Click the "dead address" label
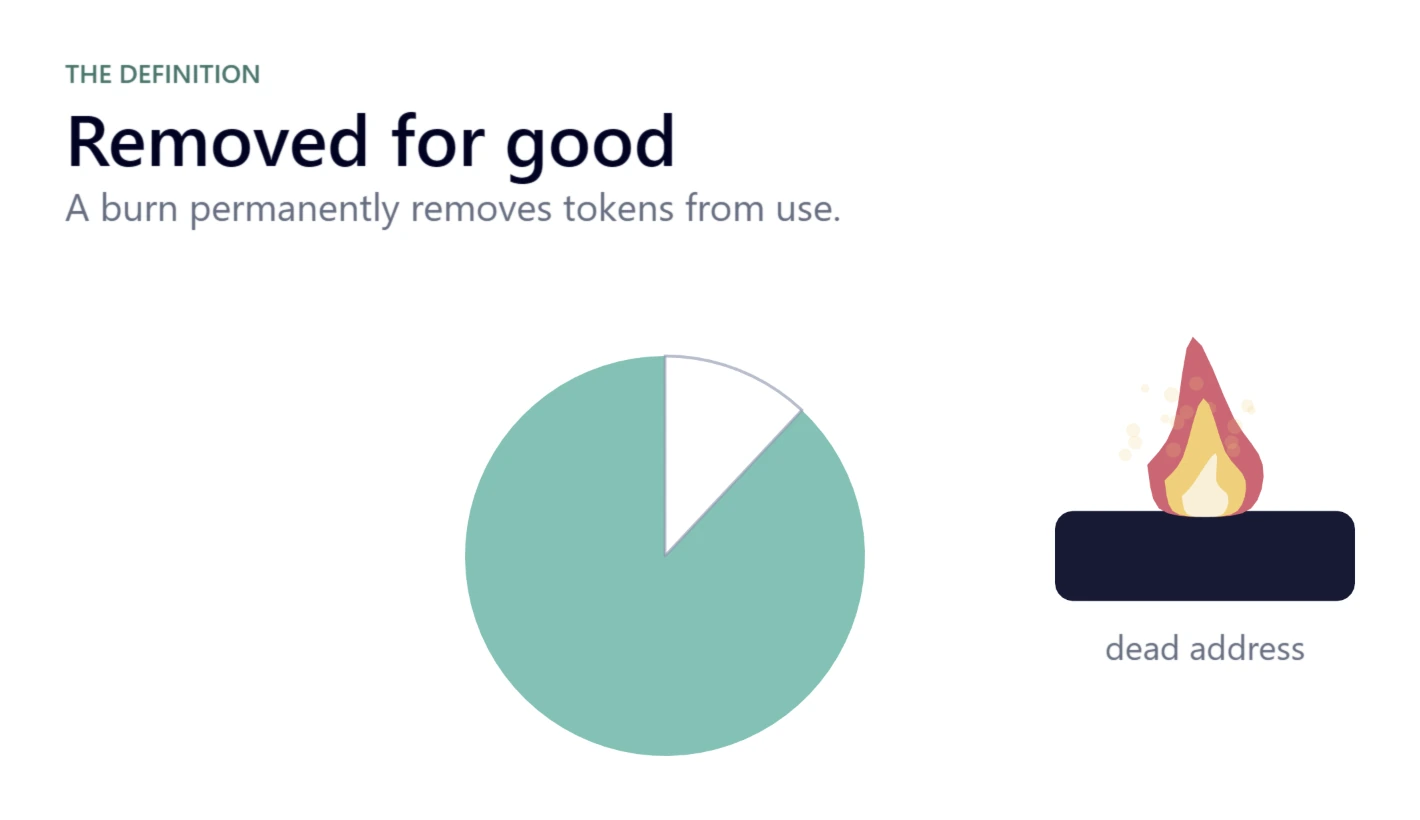Viewport: 1420px width, 820px height. pyautogui.click(x=1204, y=648)
